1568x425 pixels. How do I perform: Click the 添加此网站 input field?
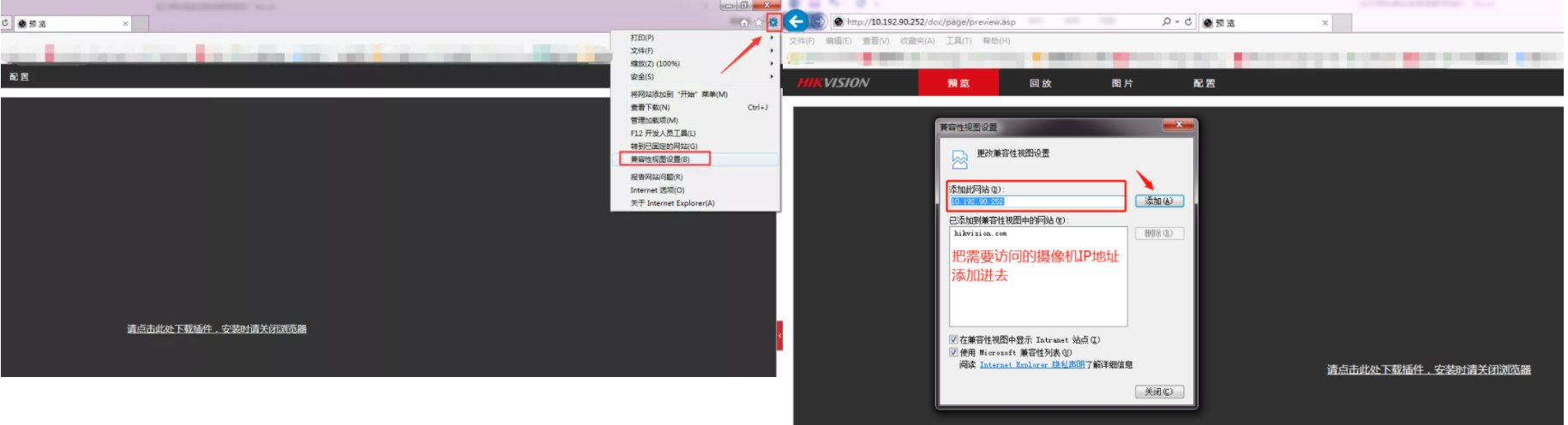pos(1036,201)
